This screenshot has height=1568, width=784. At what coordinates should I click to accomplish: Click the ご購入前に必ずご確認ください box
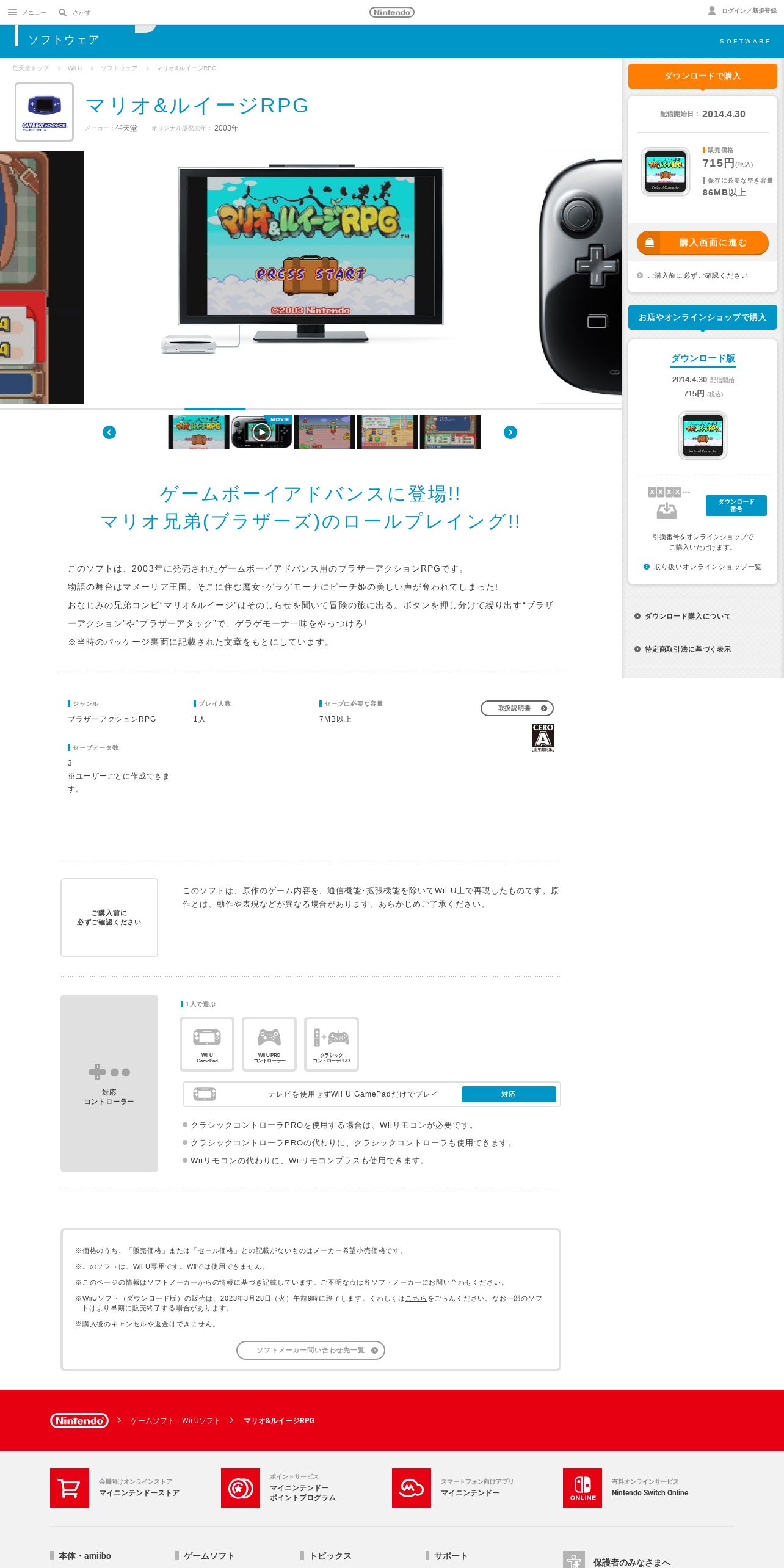point(109,918)
